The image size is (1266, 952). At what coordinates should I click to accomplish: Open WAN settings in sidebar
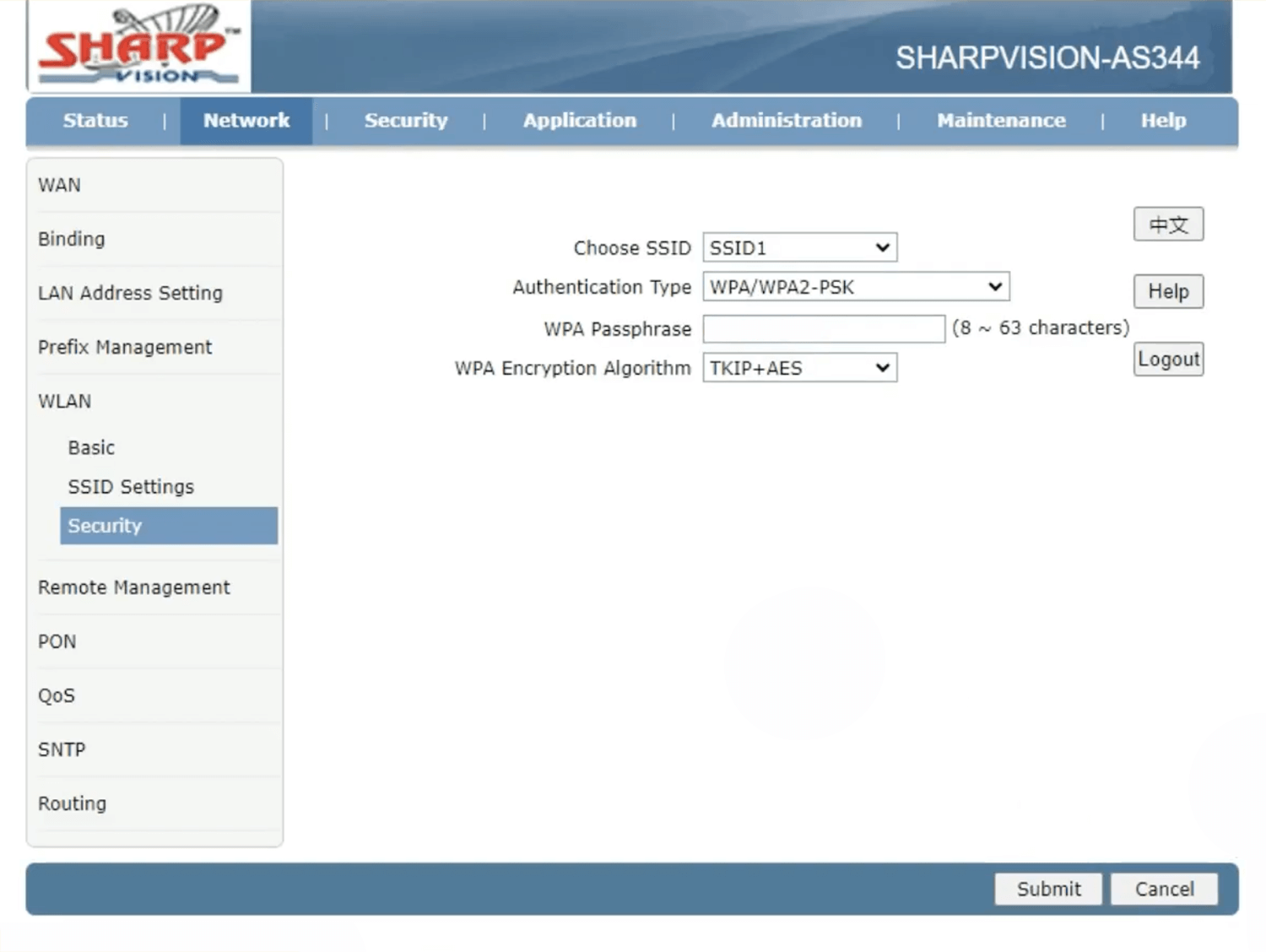pyautogui.click(x=60, y=186)
